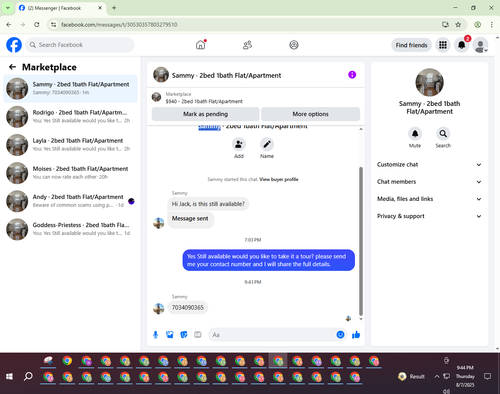500x394 pixels.
Task: Expand Media, files and links section
Action: click(429, 199)
